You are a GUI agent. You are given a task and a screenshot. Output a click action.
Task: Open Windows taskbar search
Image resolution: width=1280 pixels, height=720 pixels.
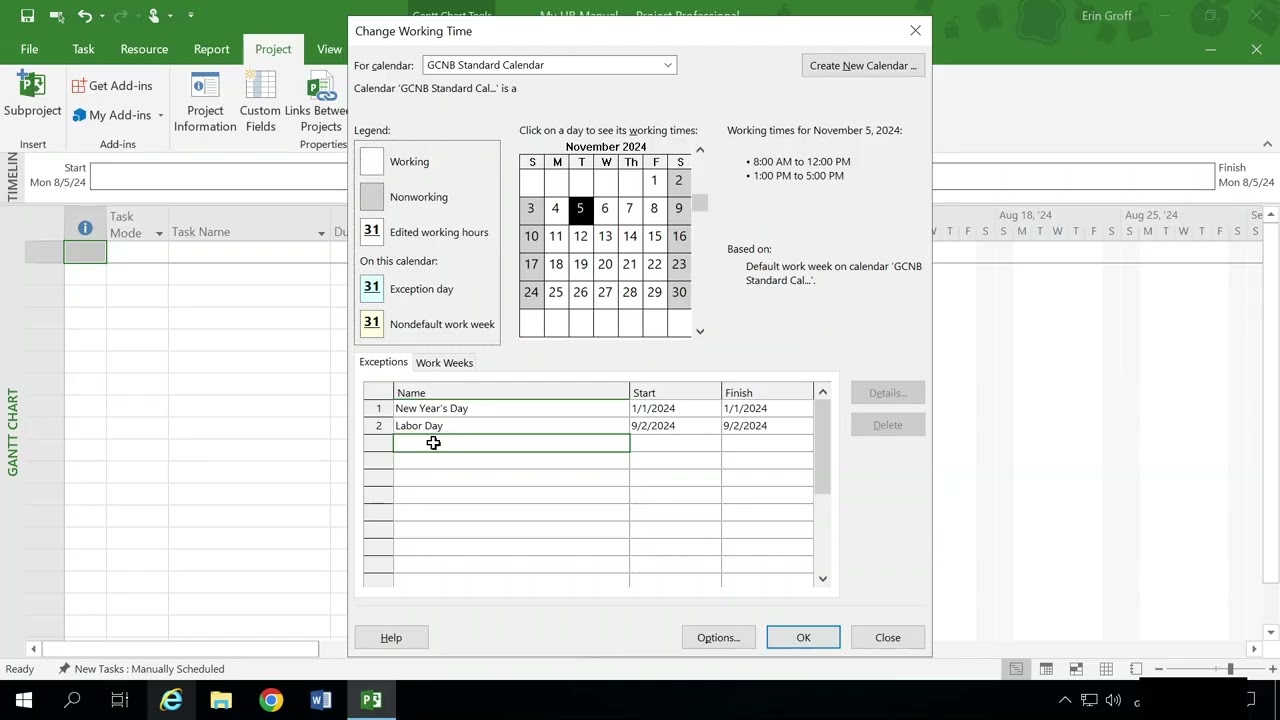[72, 700]
